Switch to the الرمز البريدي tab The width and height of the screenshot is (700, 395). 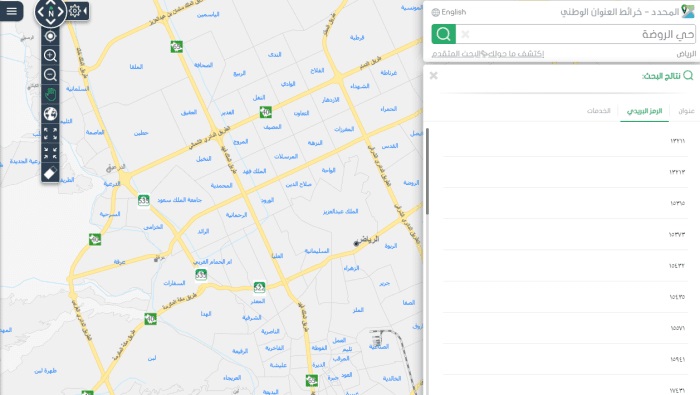coord(644,111)
